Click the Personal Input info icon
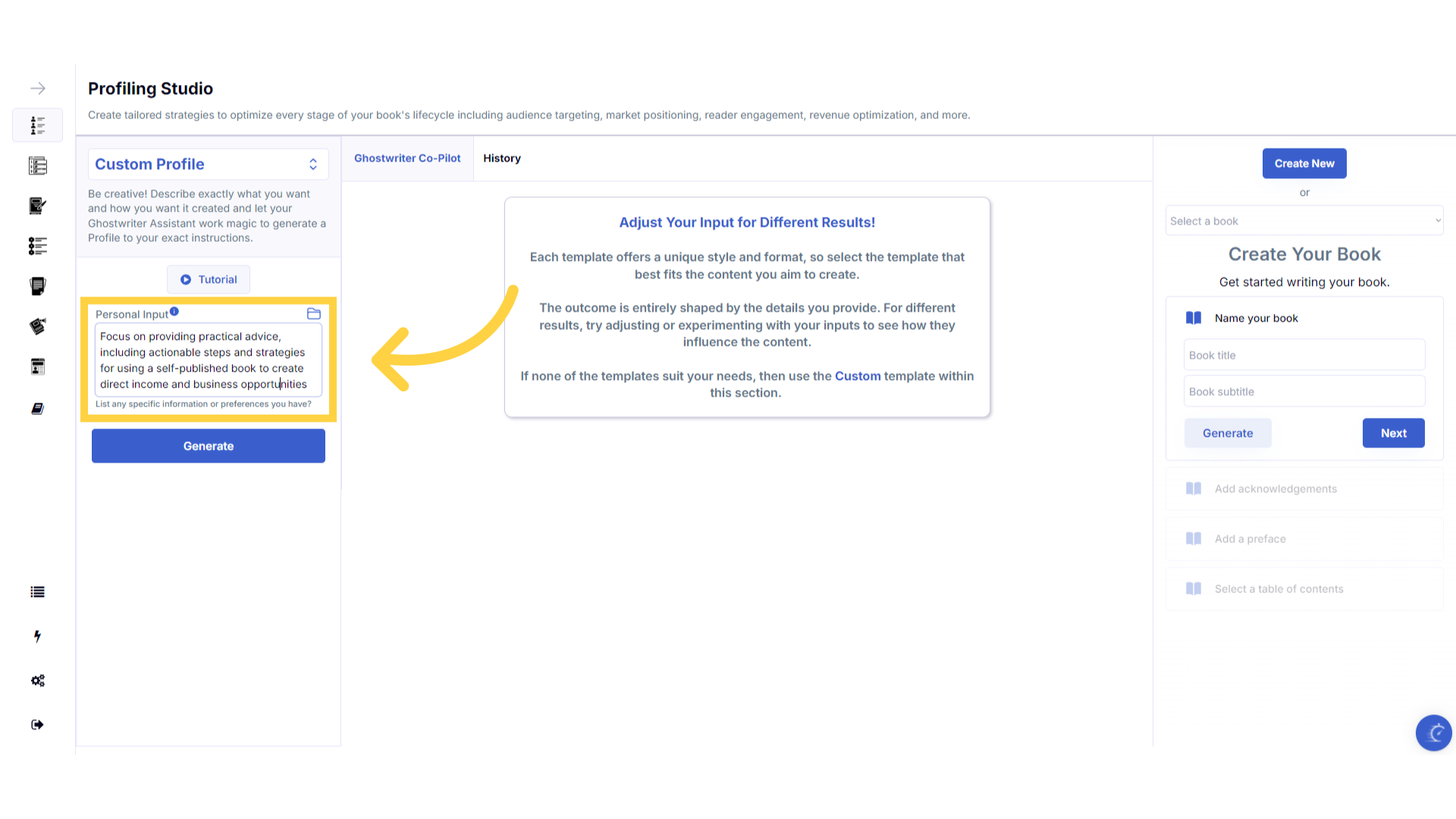 [x=174, y=312]
